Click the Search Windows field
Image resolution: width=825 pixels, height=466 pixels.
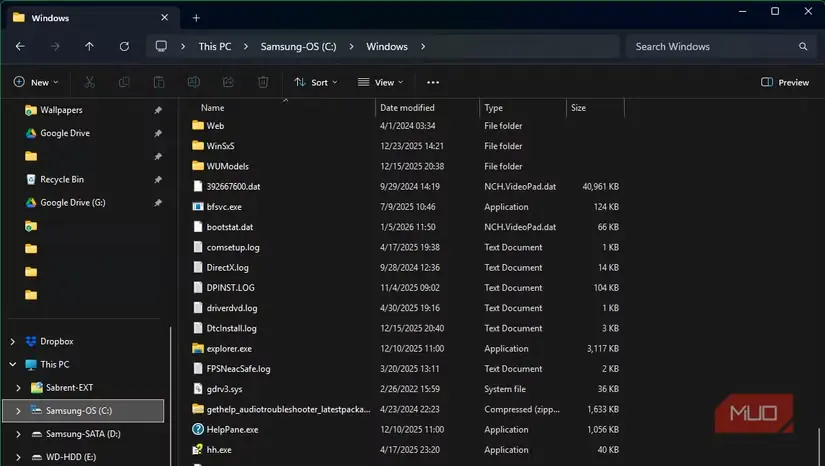tap(720, 46)
